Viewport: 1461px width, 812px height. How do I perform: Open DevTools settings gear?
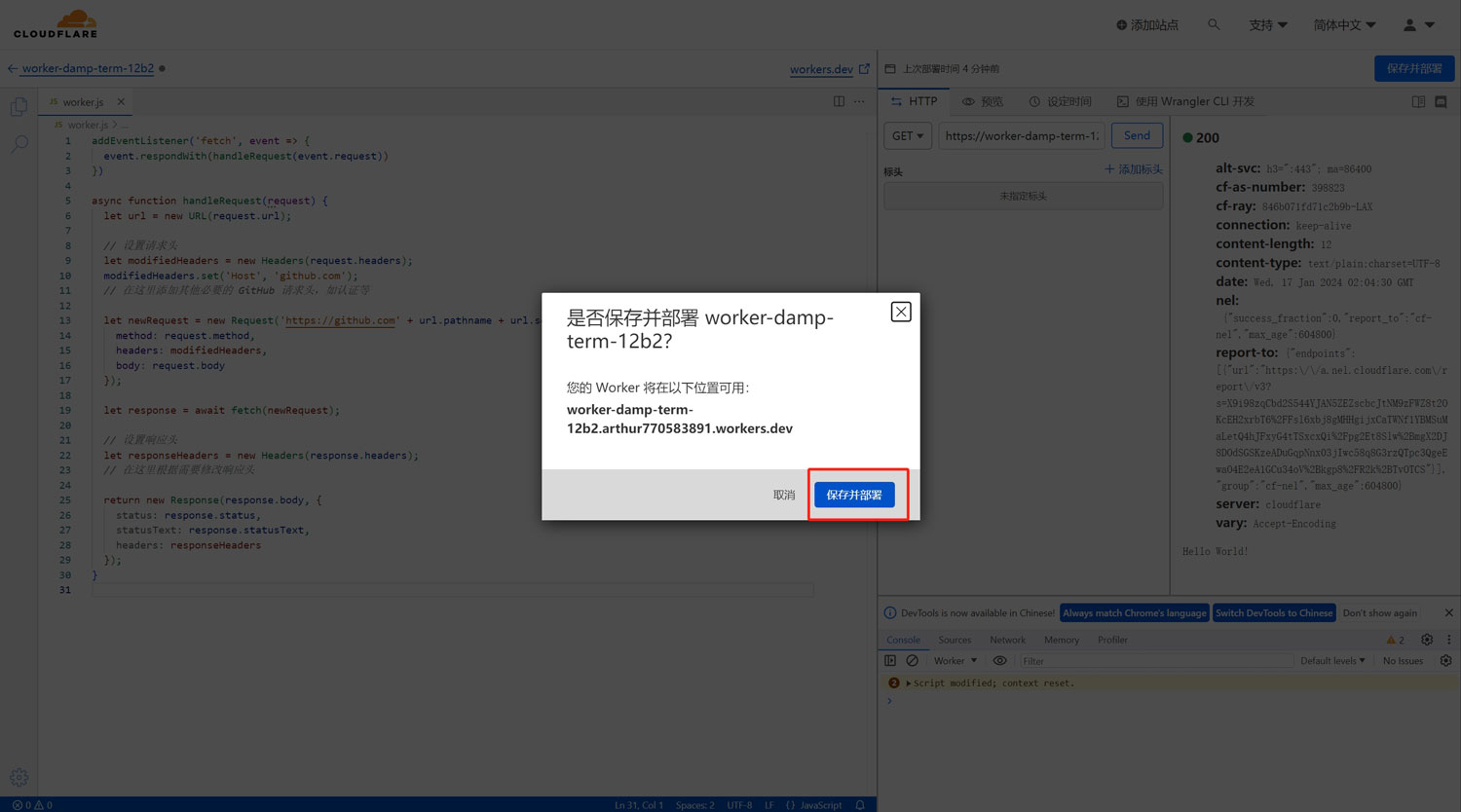pyautogui.click(x=1427, y=640)
